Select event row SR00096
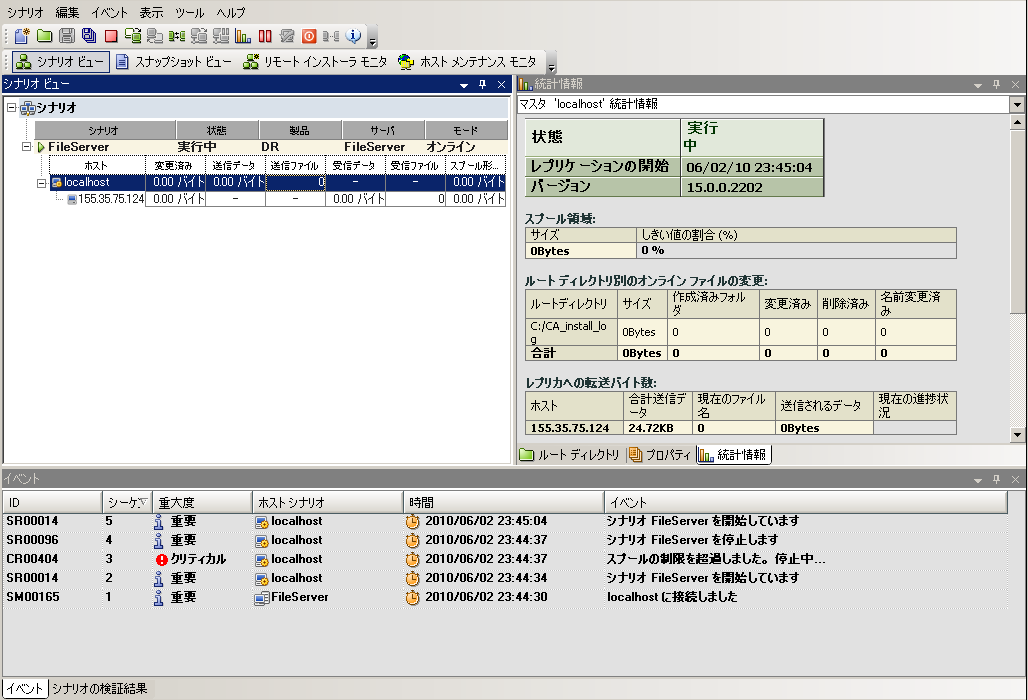 click(x=505, y=541)
